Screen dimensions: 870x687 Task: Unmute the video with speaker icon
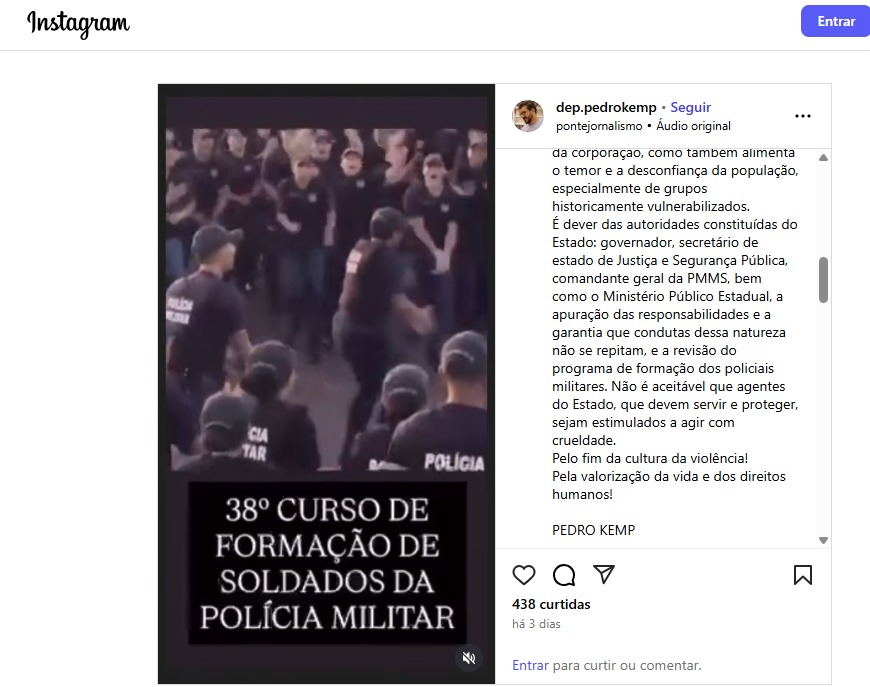click(469, 658)
